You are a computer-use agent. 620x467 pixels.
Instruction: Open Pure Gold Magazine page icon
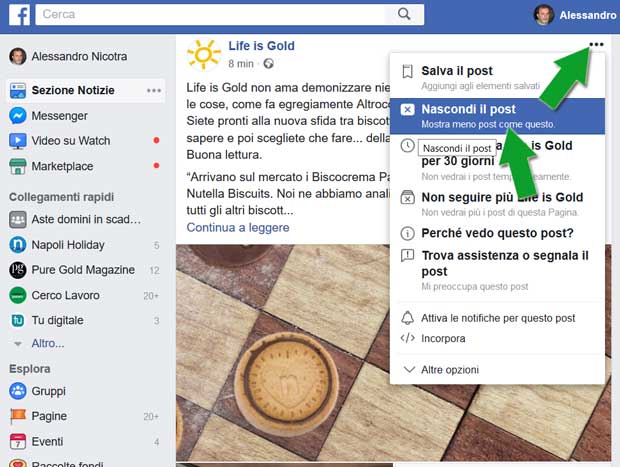[18, 270]
